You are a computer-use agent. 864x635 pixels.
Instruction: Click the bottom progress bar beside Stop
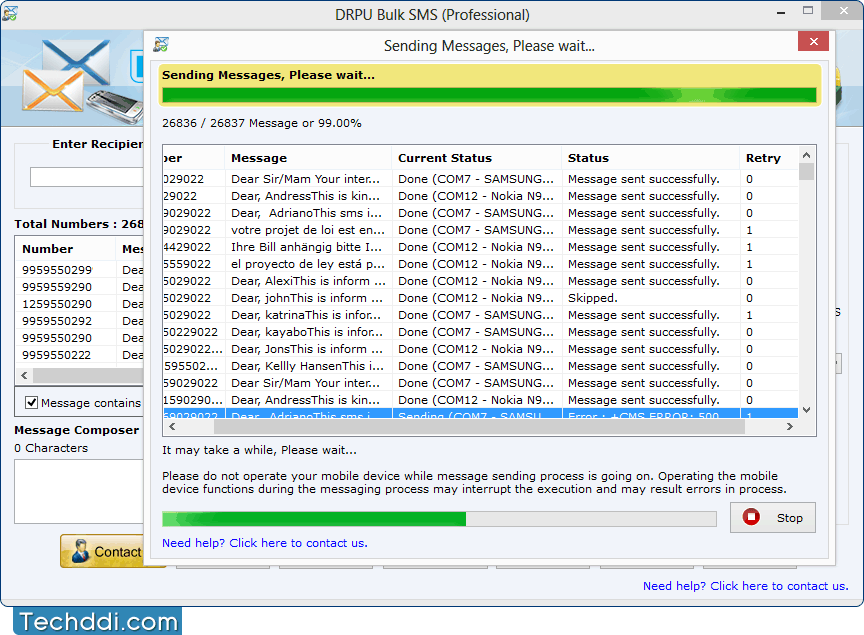[x=439, y=519]
